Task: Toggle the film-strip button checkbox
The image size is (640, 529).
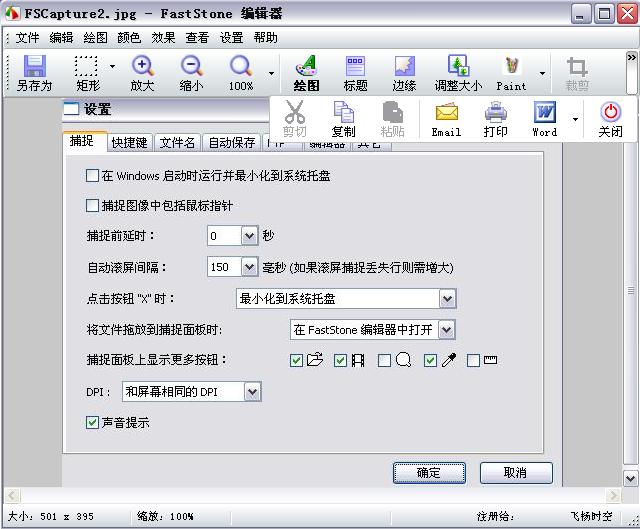Action: point(340,360)
